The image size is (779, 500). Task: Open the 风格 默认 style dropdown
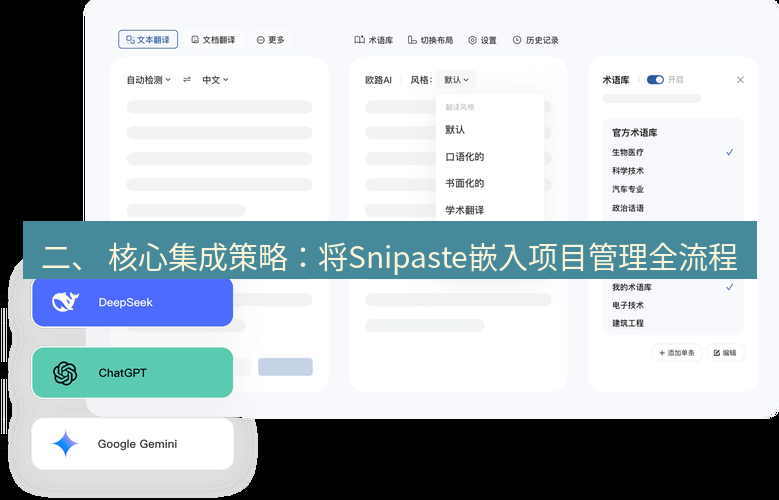(x=456, y=80)
